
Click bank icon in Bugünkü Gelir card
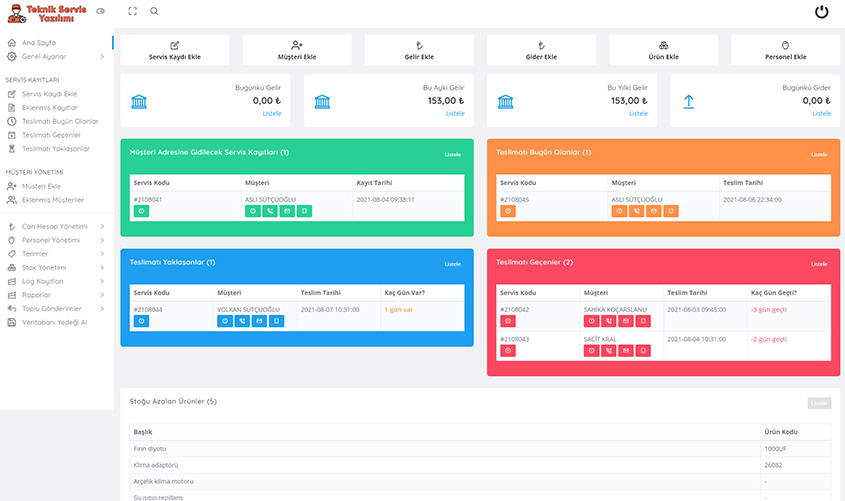pyautogui.click(x=139, y=101)
